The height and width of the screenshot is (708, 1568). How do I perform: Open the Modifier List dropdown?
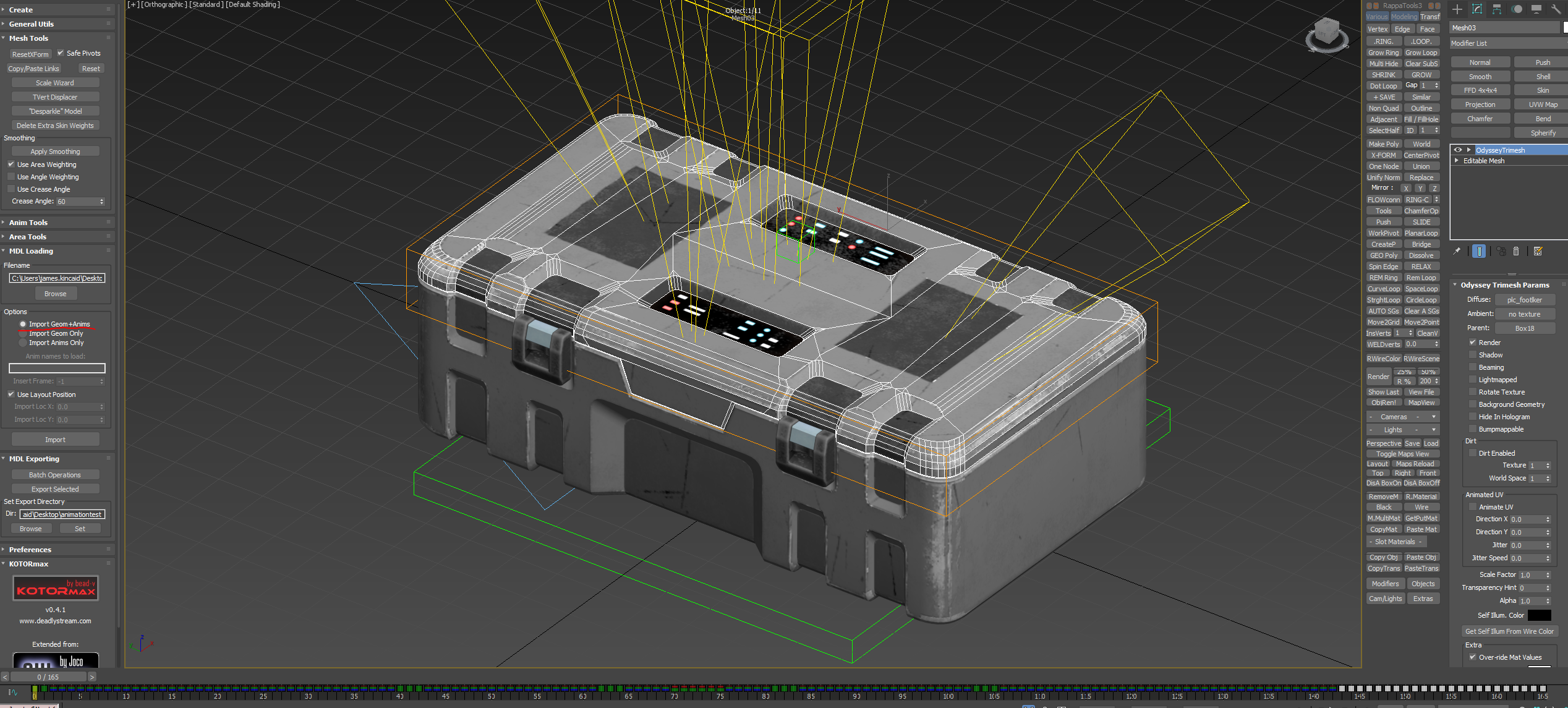[x=1507, y=43]
